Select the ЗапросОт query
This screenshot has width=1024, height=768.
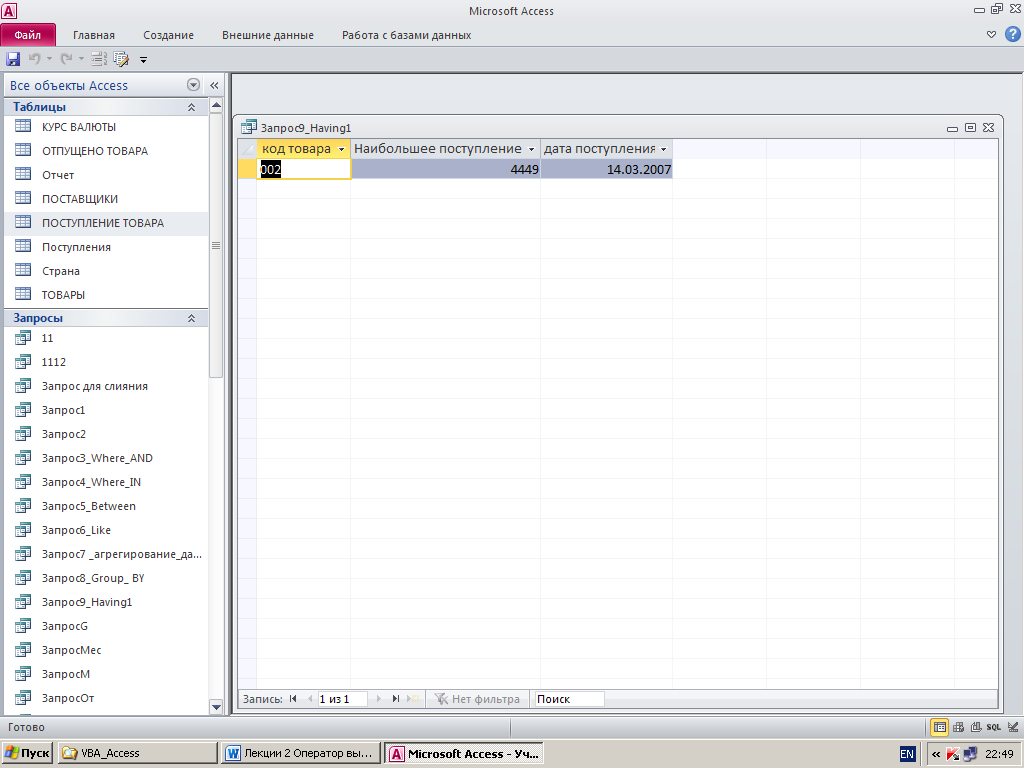coord(106,698)
